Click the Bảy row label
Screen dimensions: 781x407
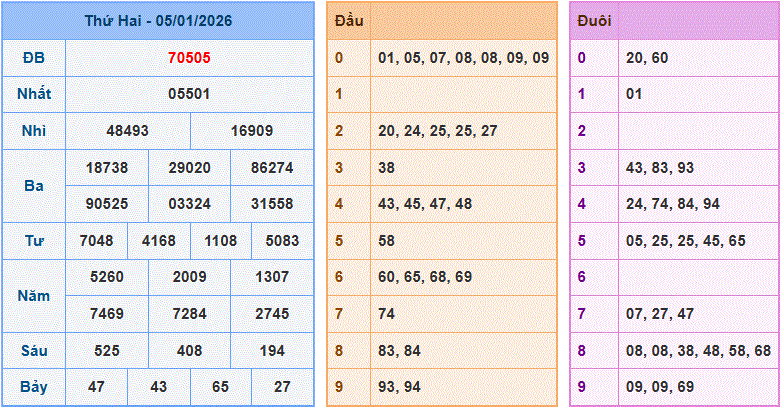(34, 387)
